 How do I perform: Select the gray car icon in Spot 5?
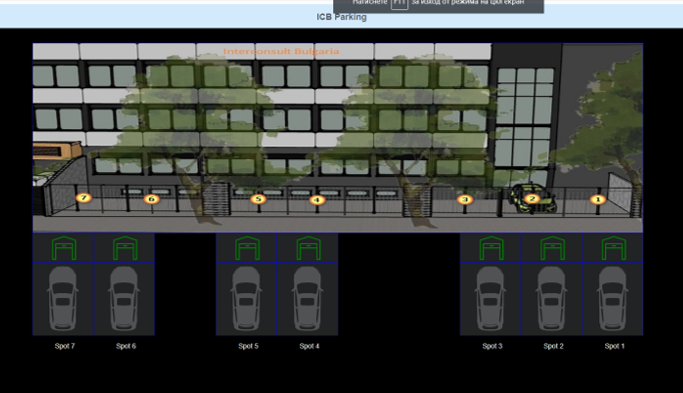[x=247, y=299]
